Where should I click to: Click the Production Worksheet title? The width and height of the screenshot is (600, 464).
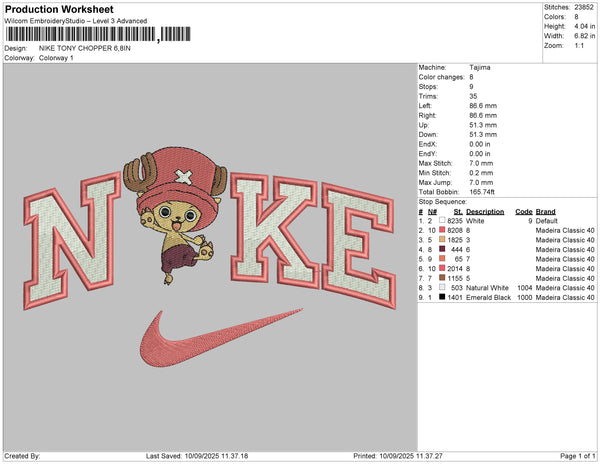(x=59, y=9)
